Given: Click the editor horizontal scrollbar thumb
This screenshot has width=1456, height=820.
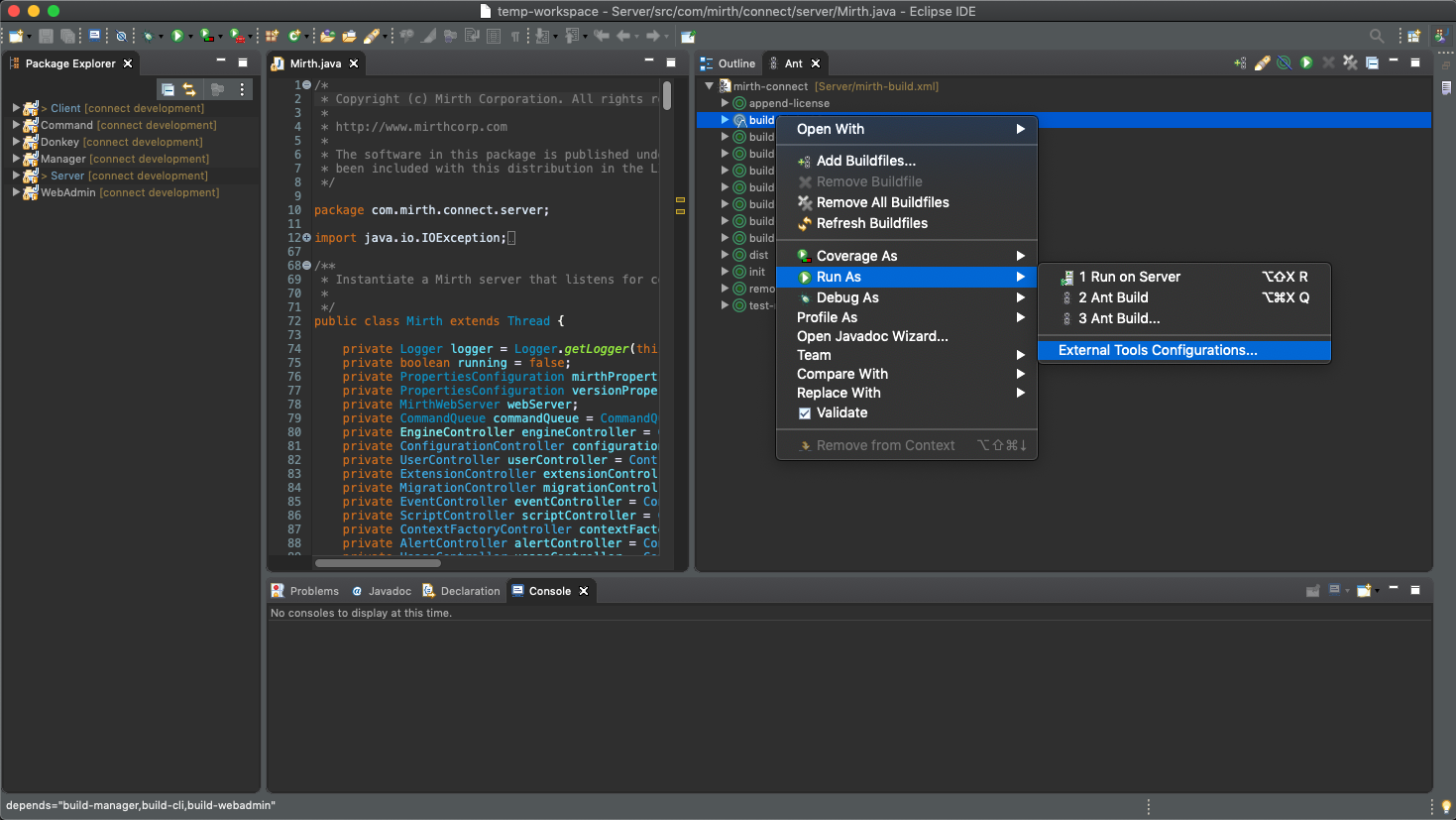Looking at the screenshot, I should [378, 563].
